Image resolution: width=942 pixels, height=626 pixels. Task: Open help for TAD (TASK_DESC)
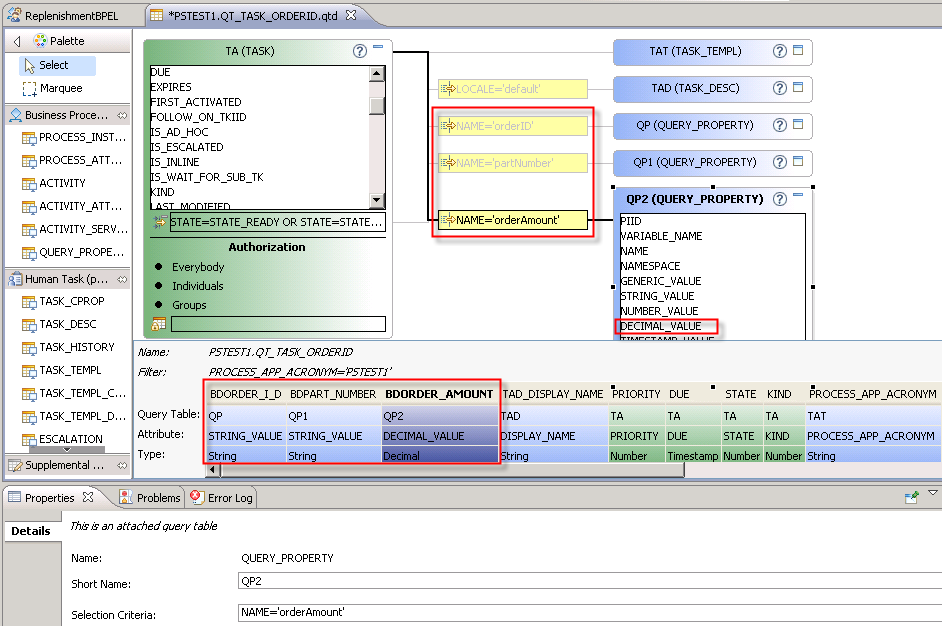[x=779, y=88]
